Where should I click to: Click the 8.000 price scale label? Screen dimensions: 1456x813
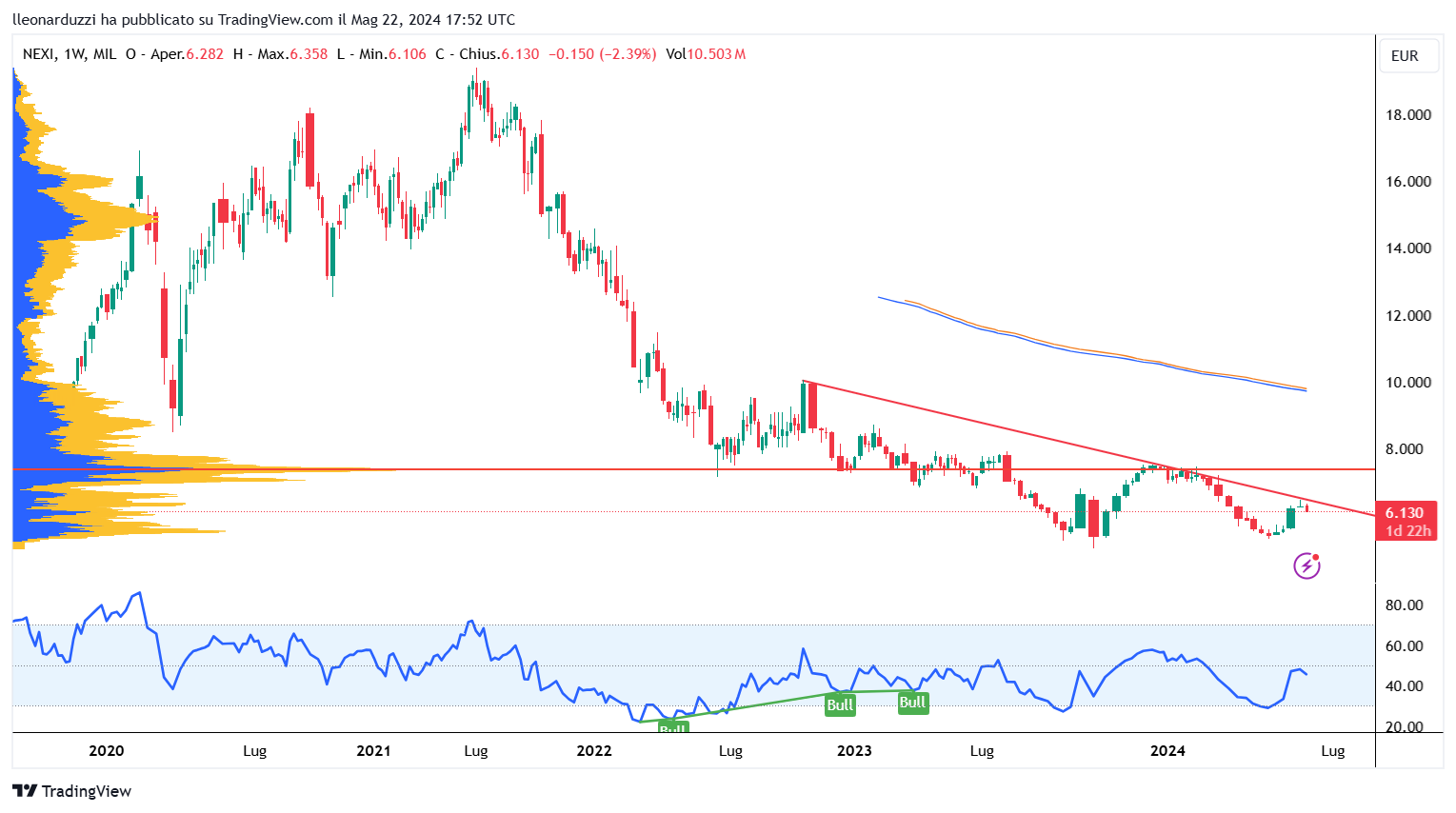coord(1404,449)
